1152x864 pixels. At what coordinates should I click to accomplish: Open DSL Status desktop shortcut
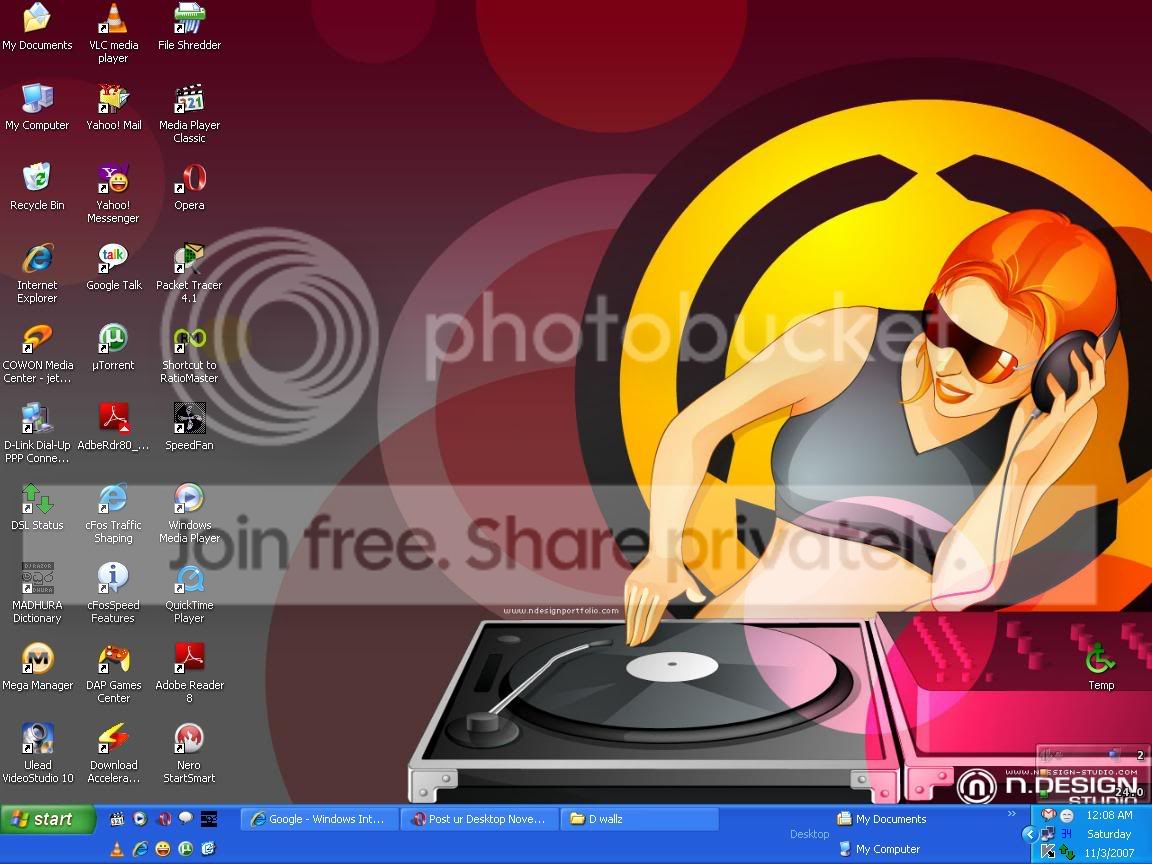pyautogui.click(x=37, y=507)
